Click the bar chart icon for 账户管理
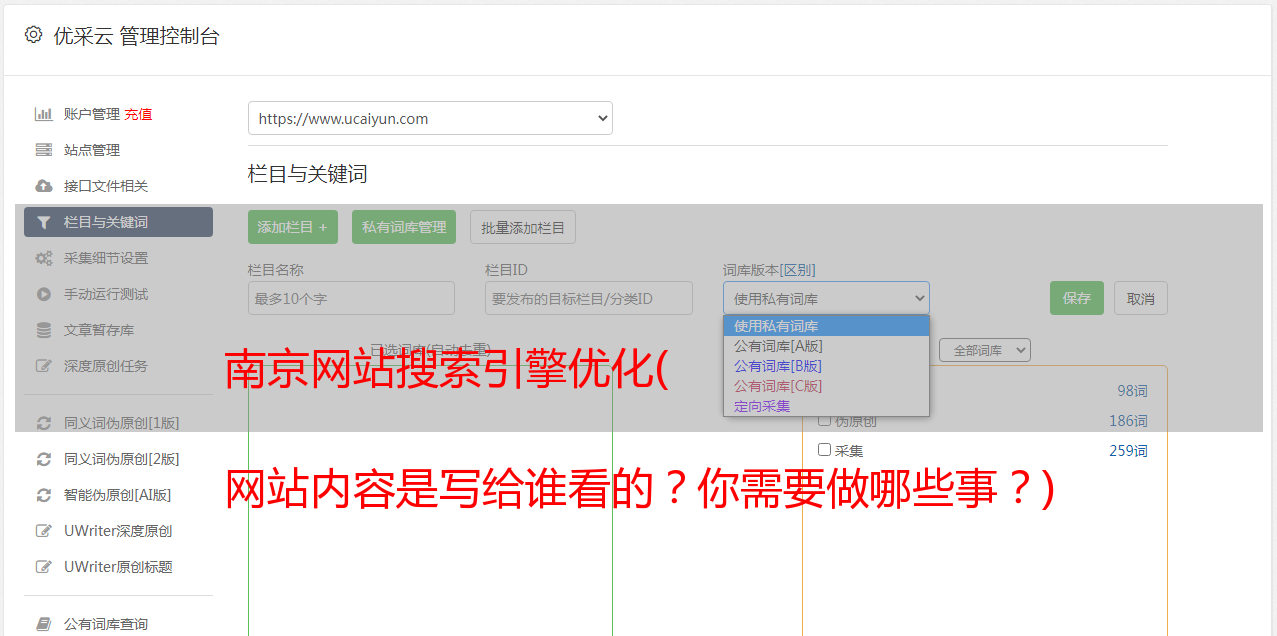 43,114
